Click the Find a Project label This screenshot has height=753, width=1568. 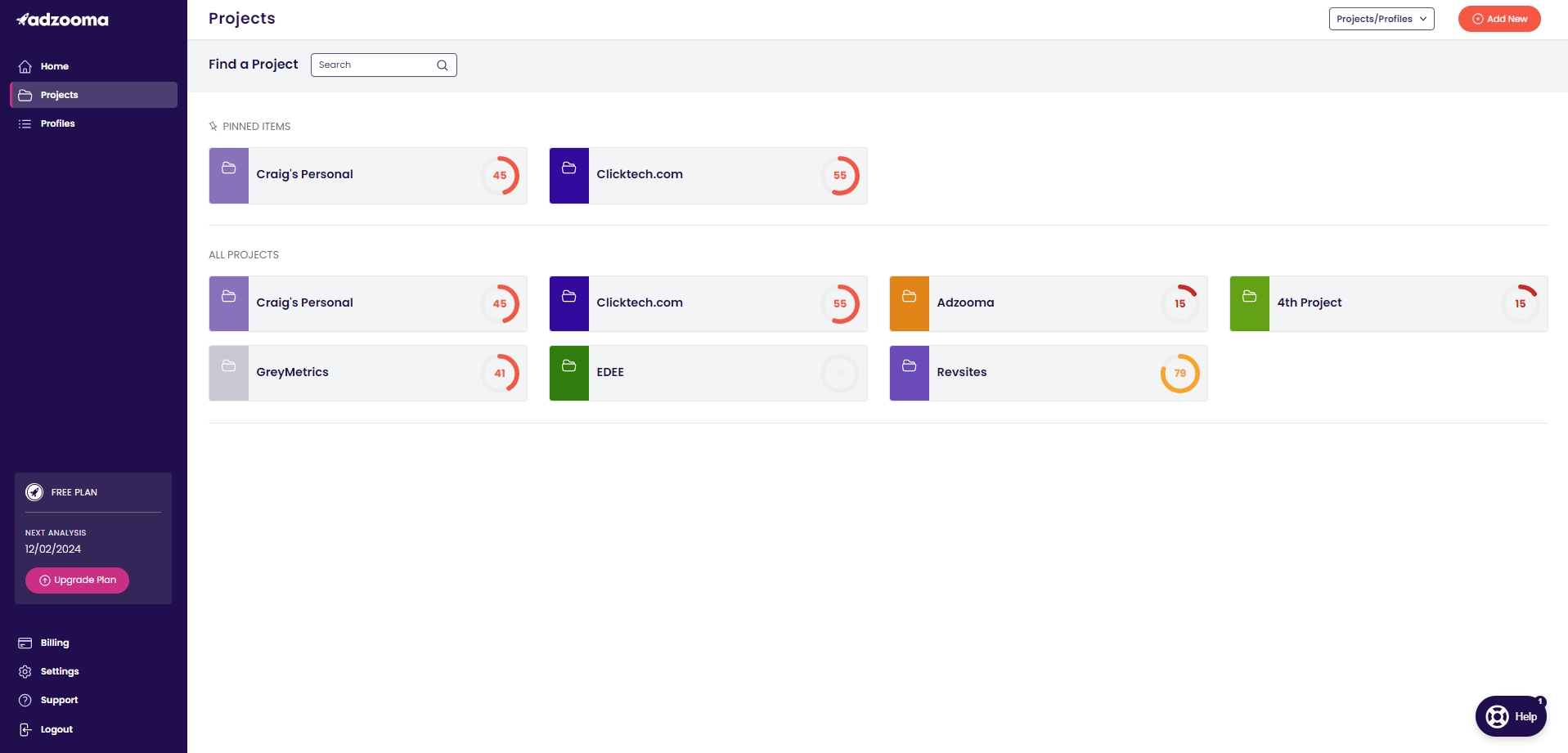pos(254,65)
